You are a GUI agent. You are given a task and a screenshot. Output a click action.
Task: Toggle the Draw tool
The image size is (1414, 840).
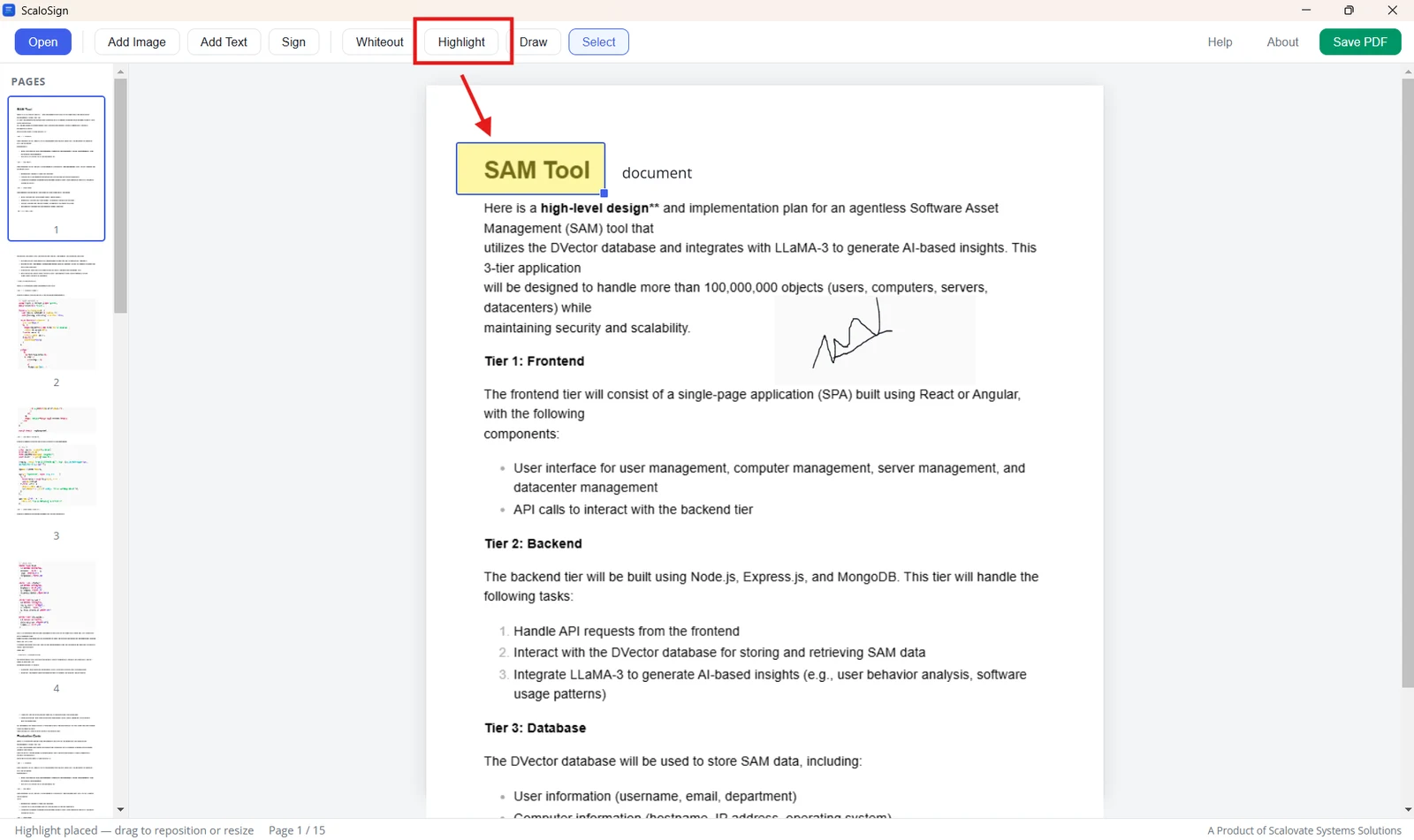pos(533,42)
